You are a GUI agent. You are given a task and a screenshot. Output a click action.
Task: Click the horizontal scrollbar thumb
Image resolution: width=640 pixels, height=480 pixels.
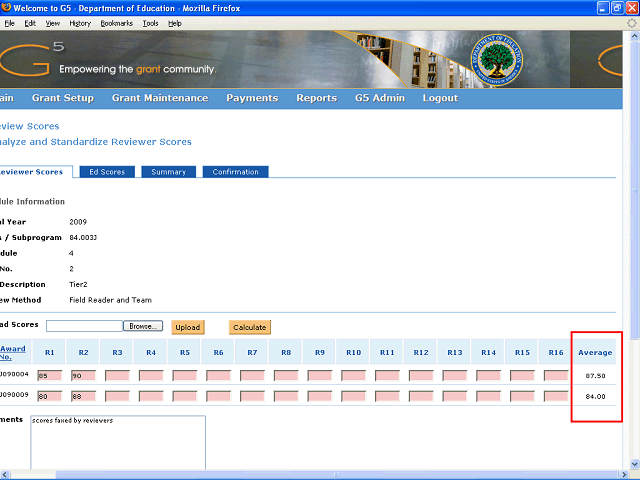point(336,475)
